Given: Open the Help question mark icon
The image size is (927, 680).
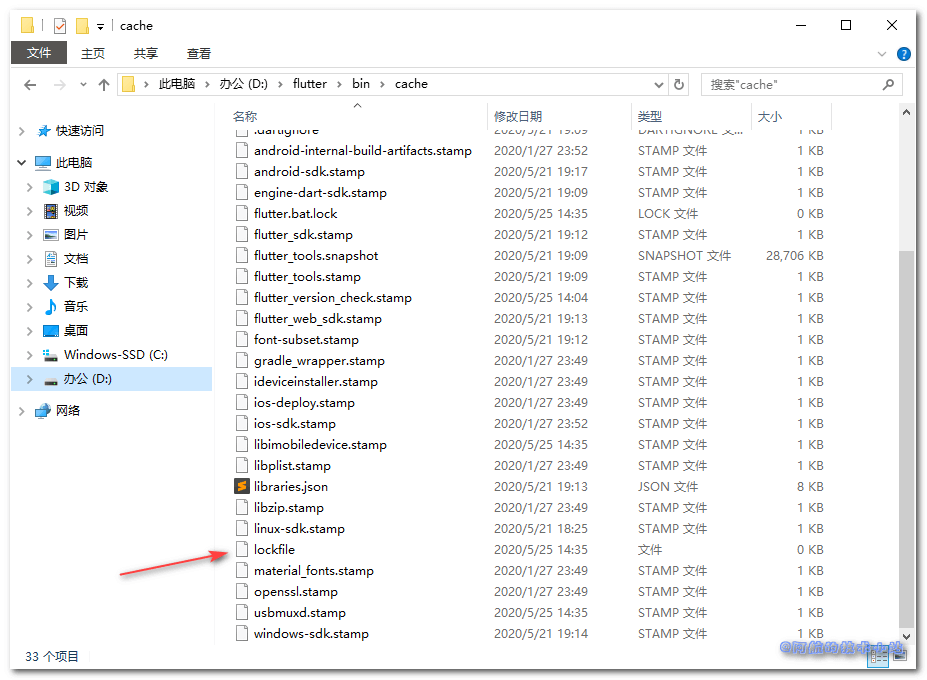Looking at the screenshot, I should coord(903,54).
